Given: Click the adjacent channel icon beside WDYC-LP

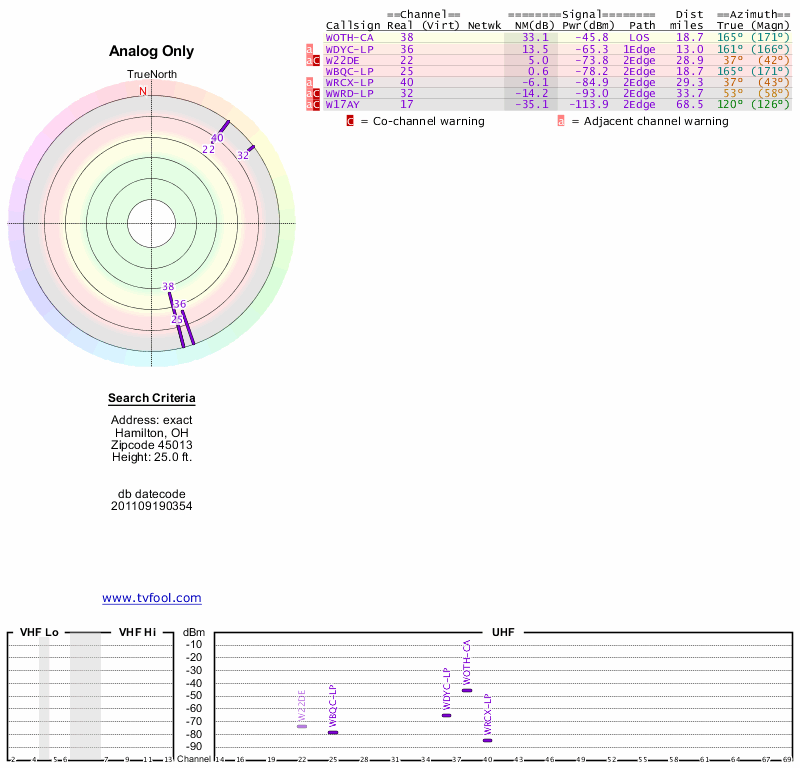Looking at the screenshot, I should (309, 49).
